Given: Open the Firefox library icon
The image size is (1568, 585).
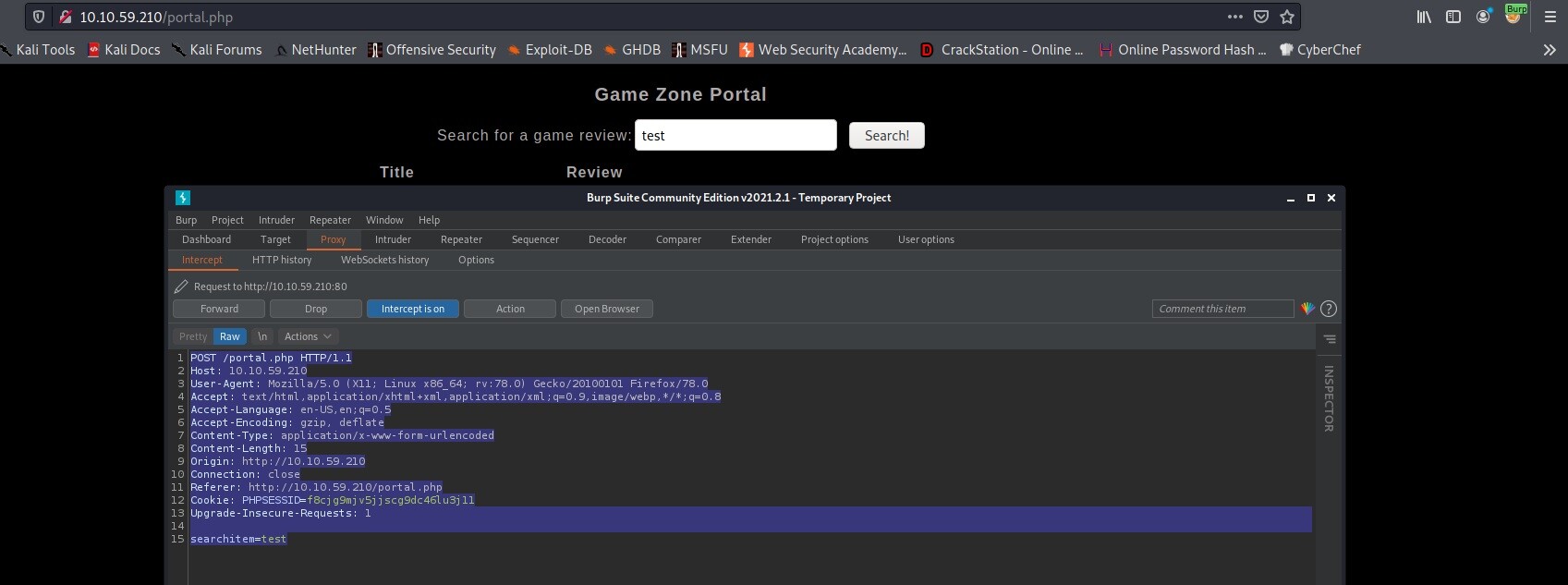Looking at the screenshot, I should [1424, 17].
